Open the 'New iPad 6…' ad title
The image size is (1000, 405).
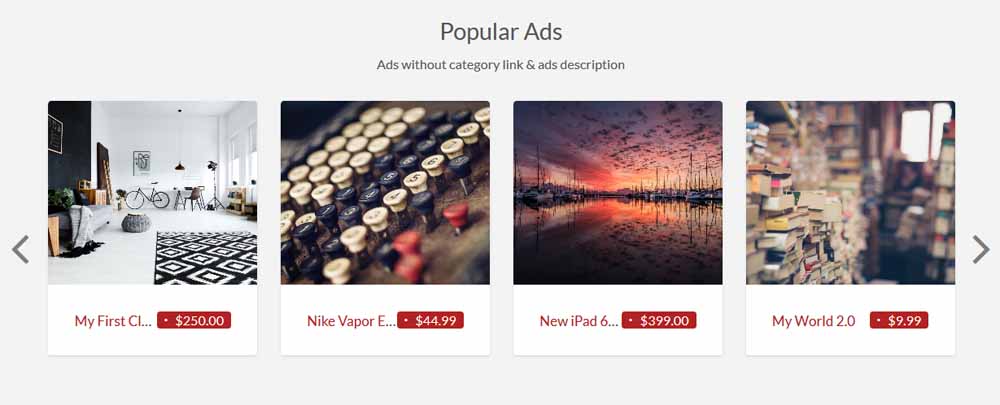[x=578, y=321]
